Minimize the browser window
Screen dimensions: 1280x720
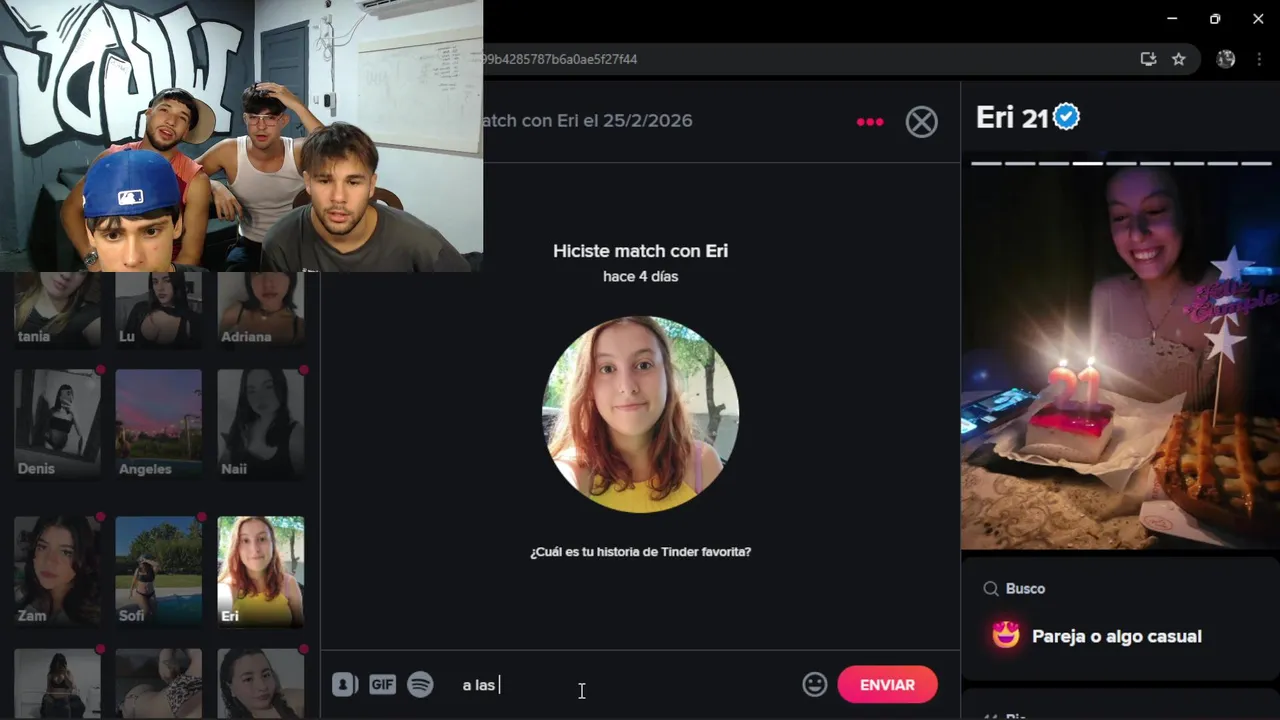[x=1172, y=19]
